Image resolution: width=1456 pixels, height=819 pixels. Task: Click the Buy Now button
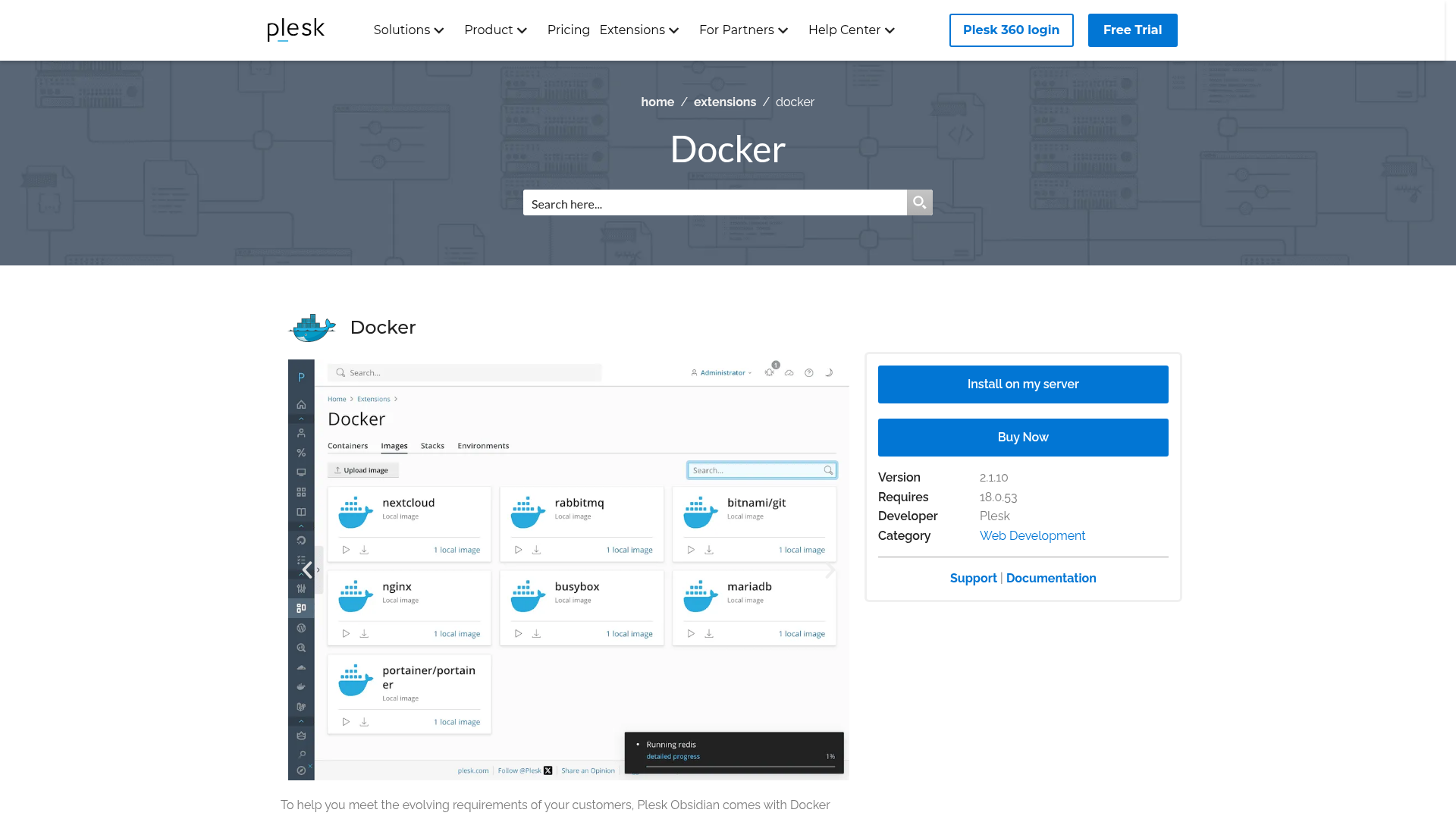[x=1022, y=438]
